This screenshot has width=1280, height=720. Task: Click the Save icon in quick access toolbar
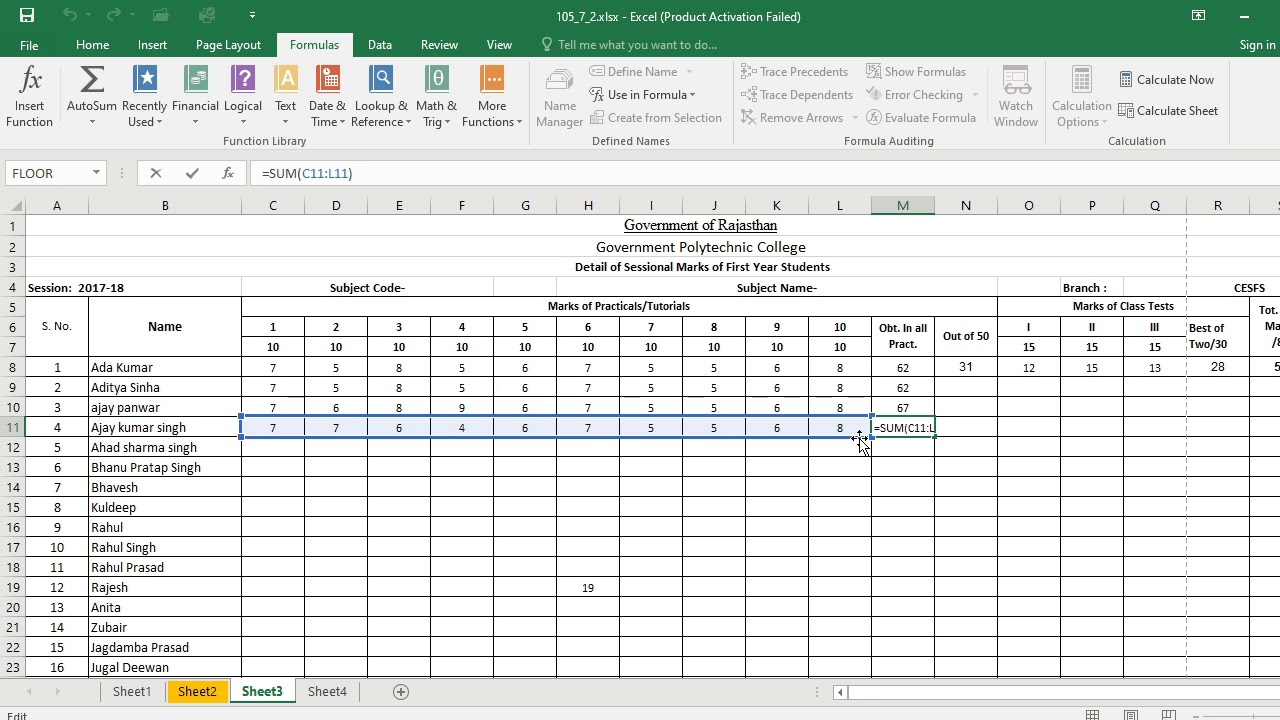(x=27, y=15)
